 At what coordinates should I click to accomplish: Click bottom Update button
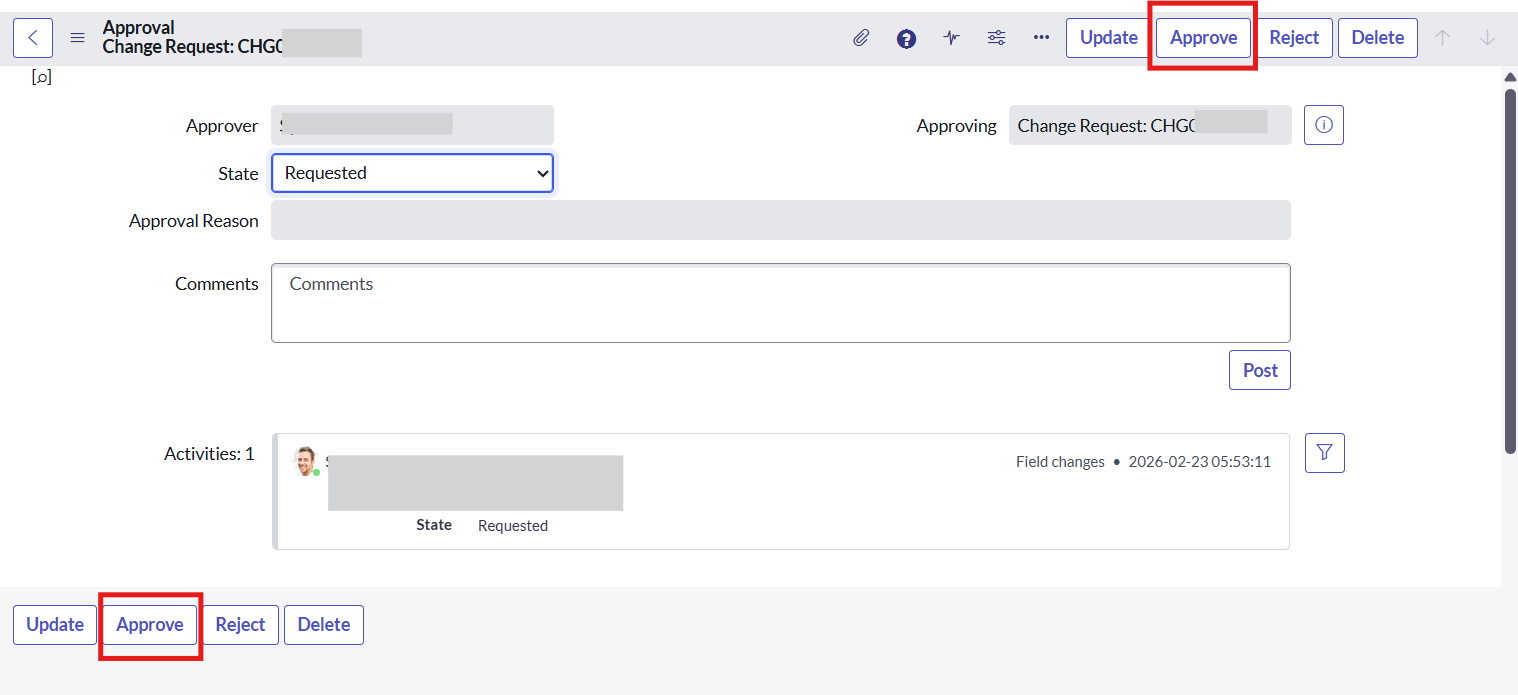[x=55, y=625]
